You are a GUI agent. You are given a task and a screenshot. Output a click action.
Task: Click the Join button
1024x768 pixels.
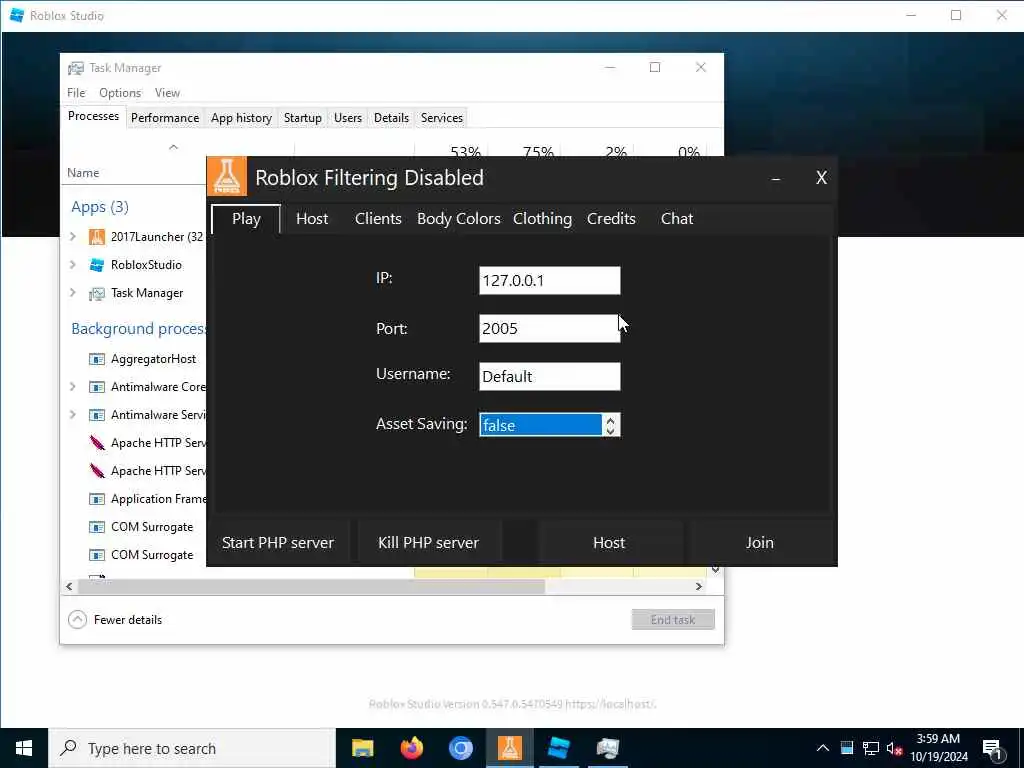coord(760,543)
